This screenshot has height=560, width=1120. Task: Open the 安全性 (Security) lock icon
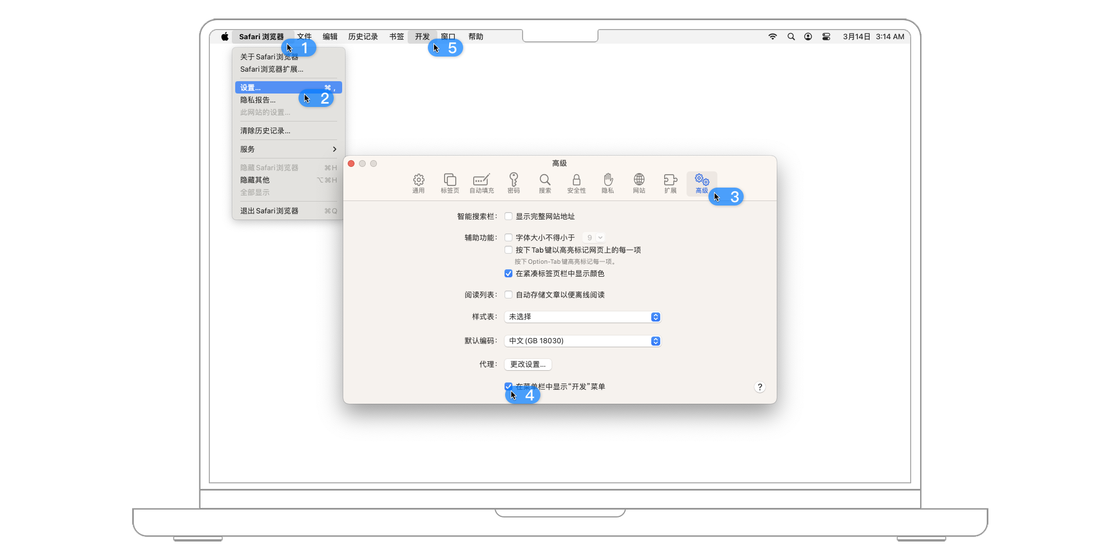(576, 182)
